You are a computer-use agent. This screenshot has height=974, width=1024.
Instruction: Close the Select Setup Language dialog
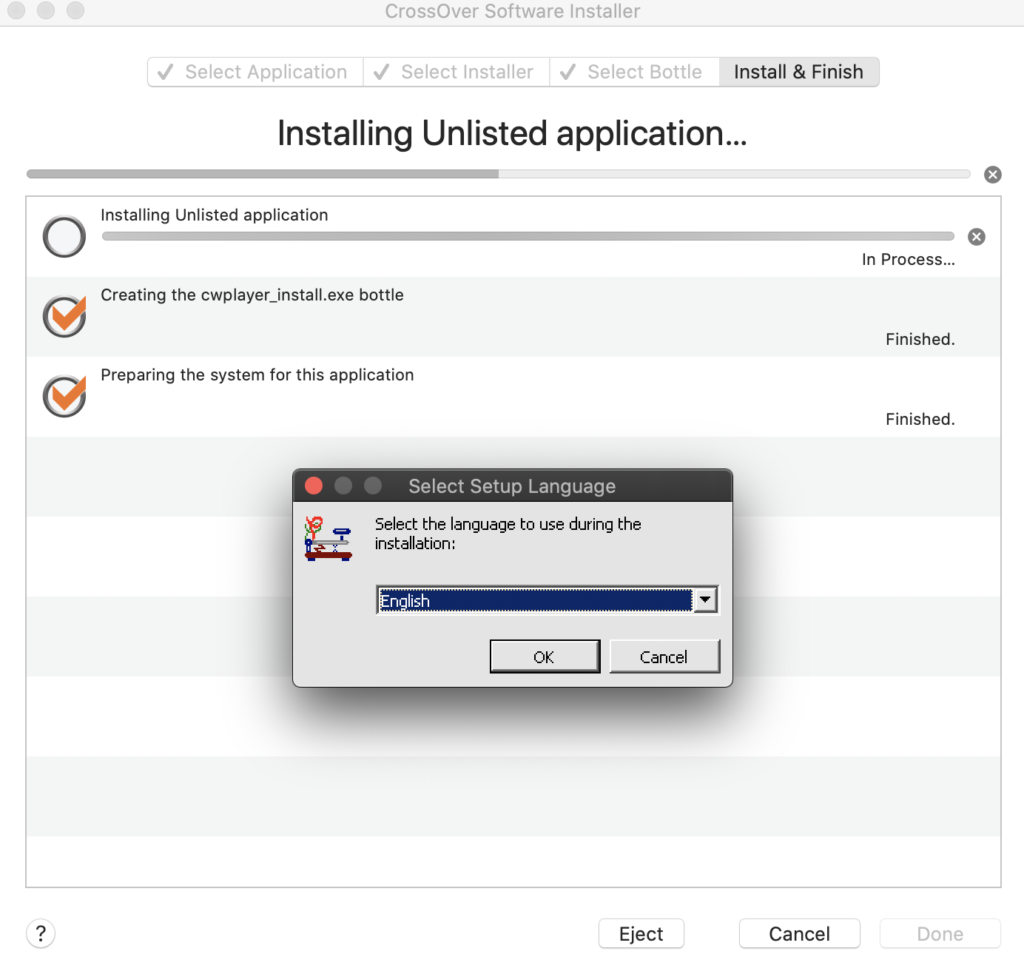point(313,486)
